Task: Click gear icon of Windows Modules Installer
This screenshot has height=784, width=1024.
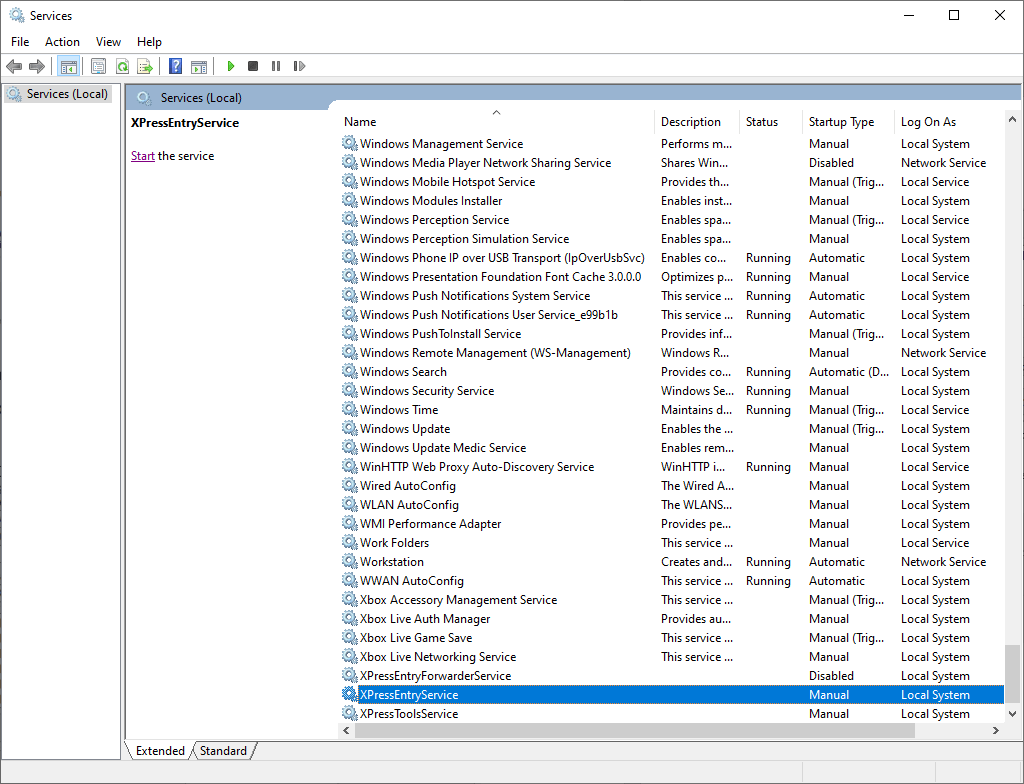Action: point(350,200)
